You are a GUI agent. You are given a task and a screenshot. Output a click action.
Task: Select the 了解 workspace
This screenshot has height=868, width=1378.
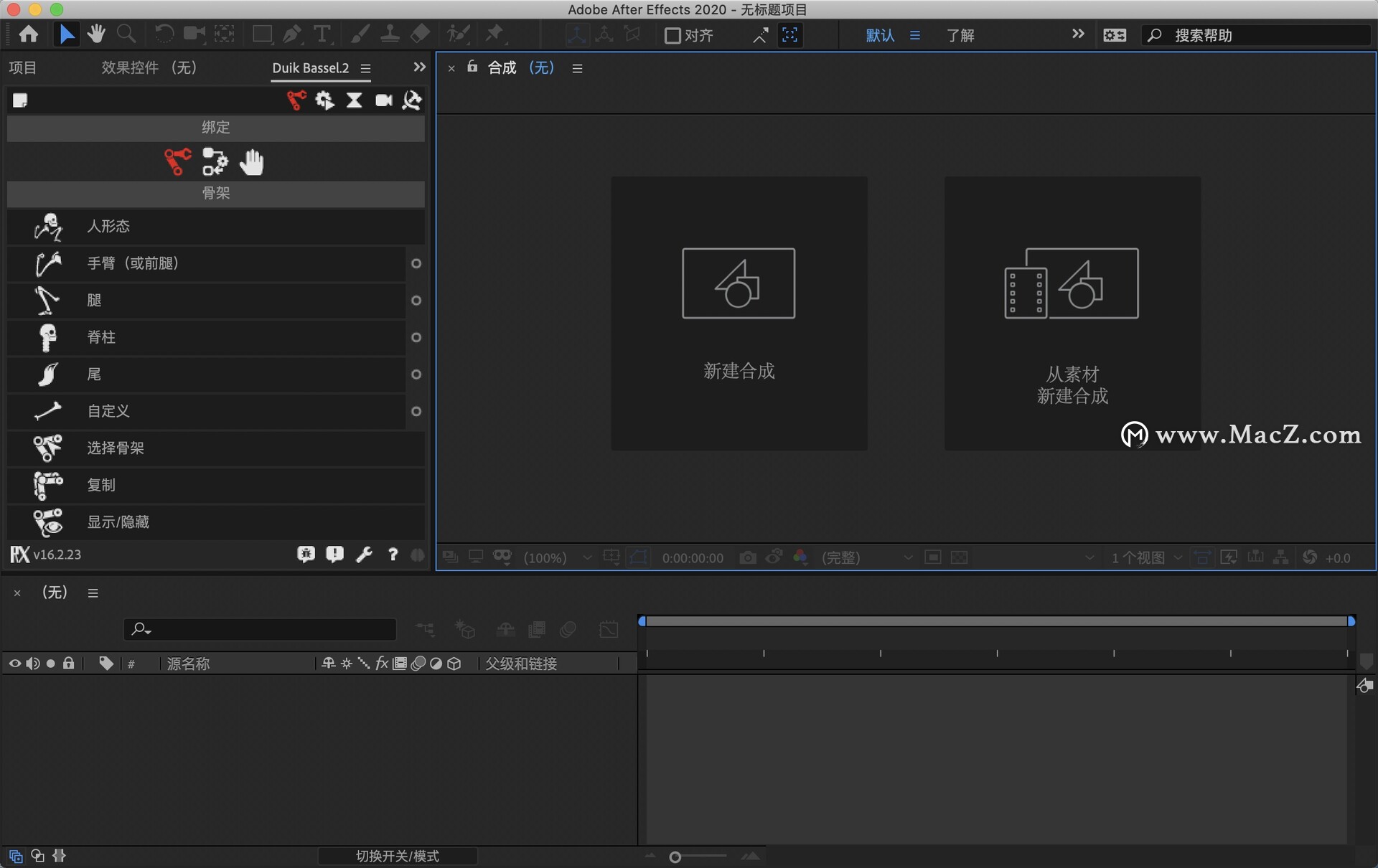pyautogui.click(x=960, y=35)
